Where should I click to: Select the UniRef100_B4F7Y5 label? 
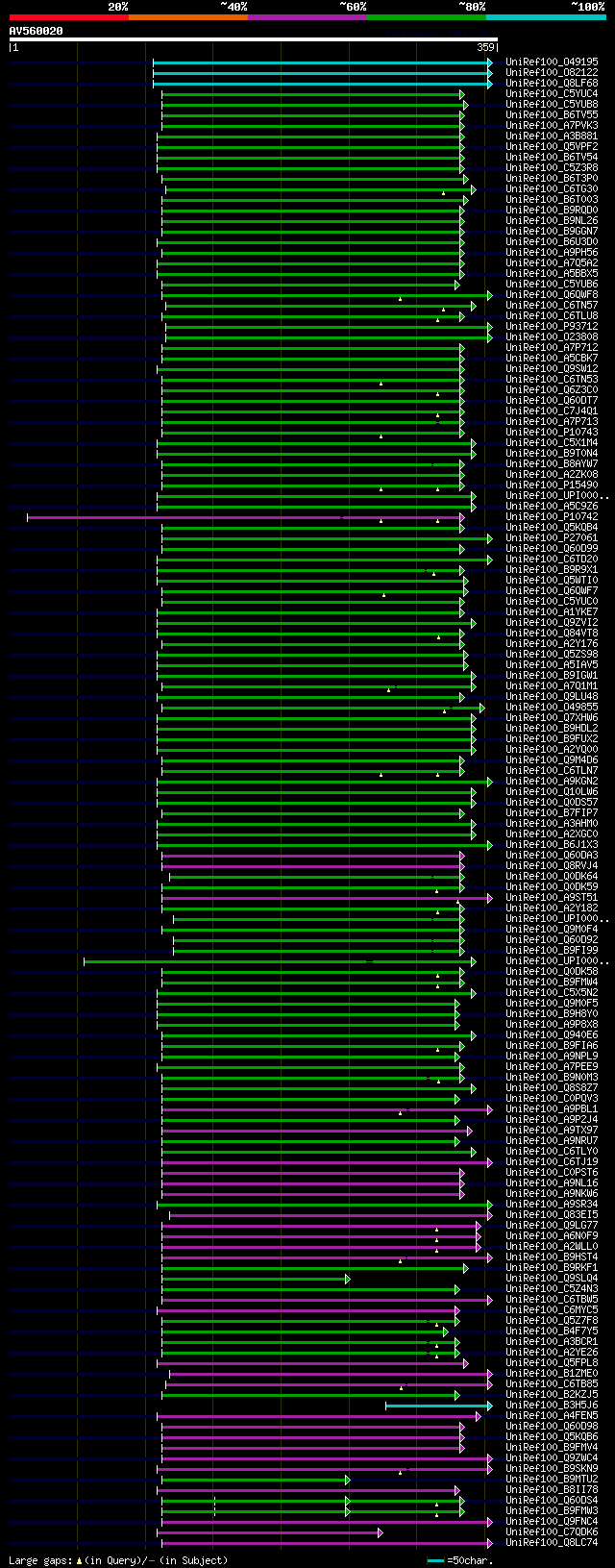point(552,1331)
